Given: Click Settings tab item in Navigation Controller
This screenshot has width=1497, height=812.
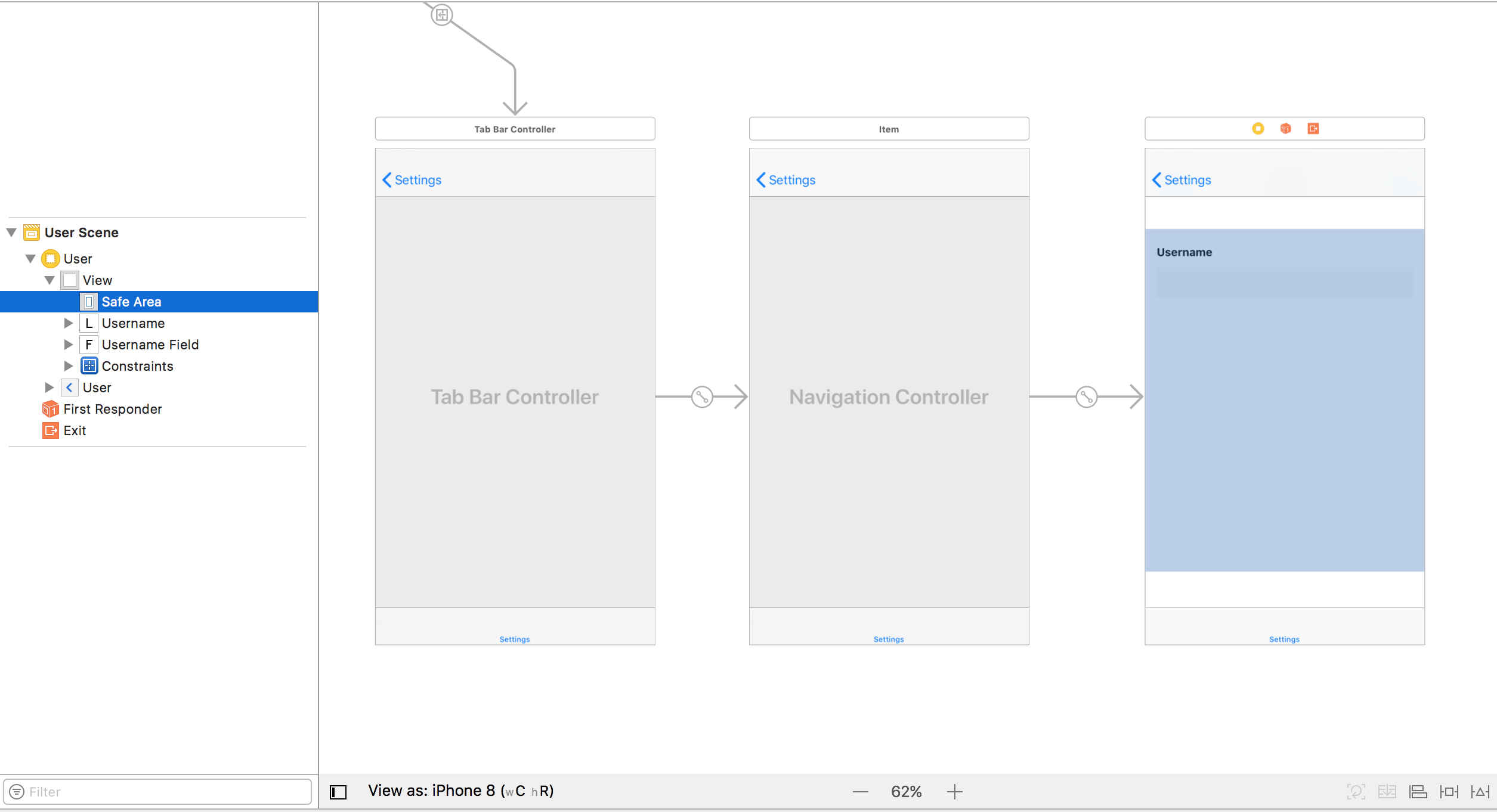Looking at the screenshot, I should pos(889,639).
